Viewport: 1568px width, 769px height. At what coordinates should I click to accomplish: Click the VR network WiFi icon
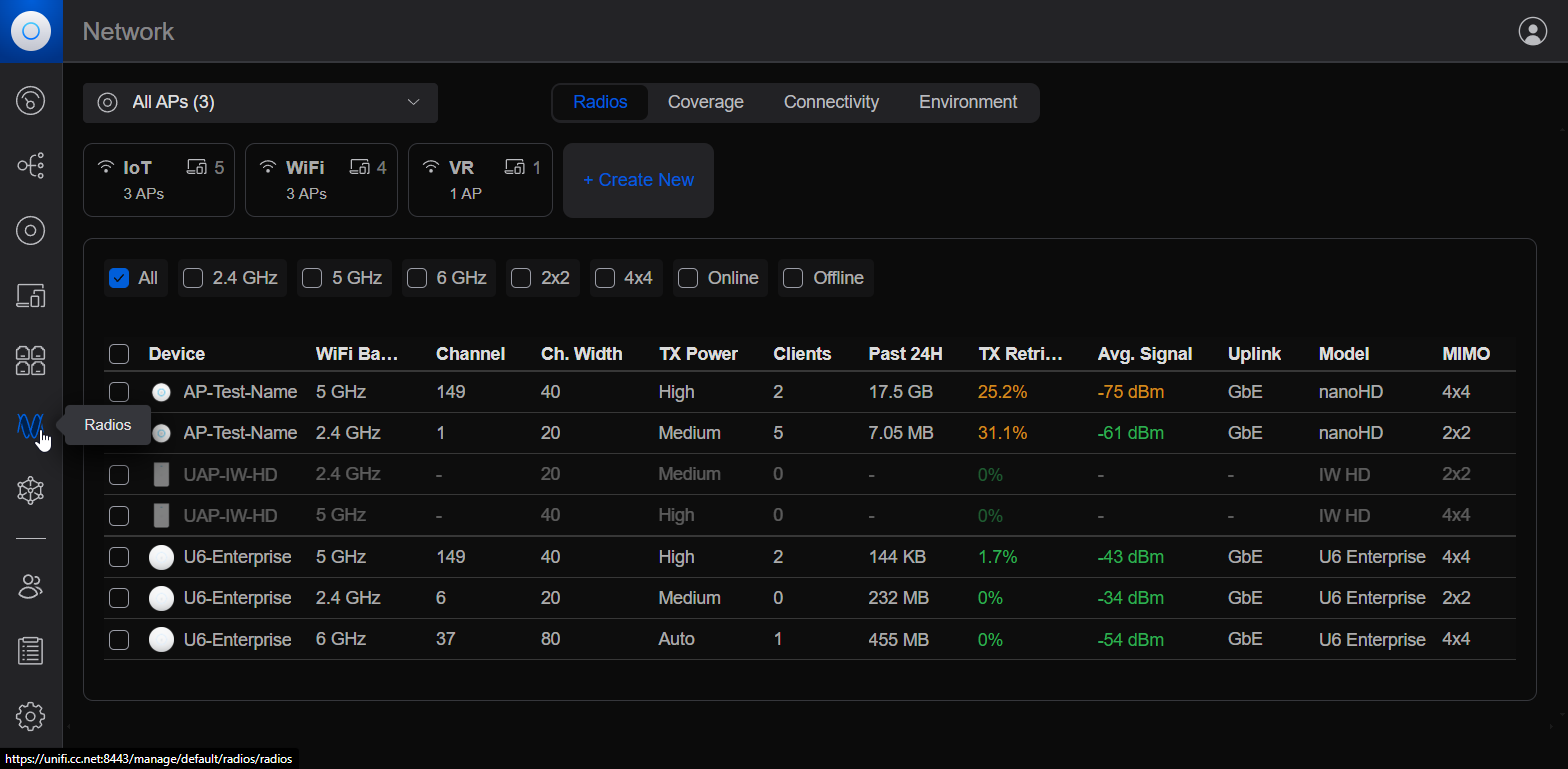pos(431,167)
